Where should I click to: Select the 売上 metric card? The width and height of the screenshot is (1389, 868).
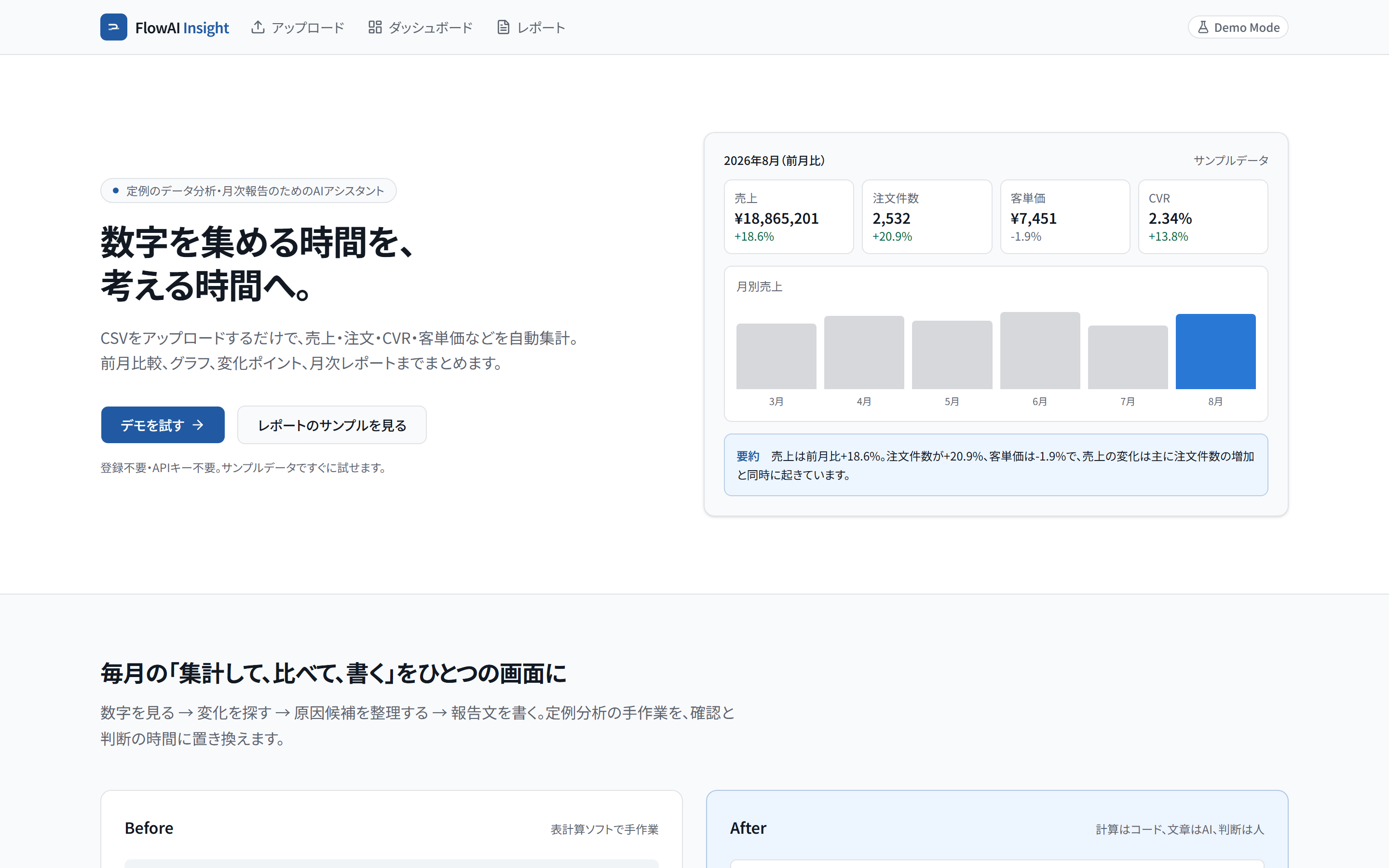click(x=789, y=217)
